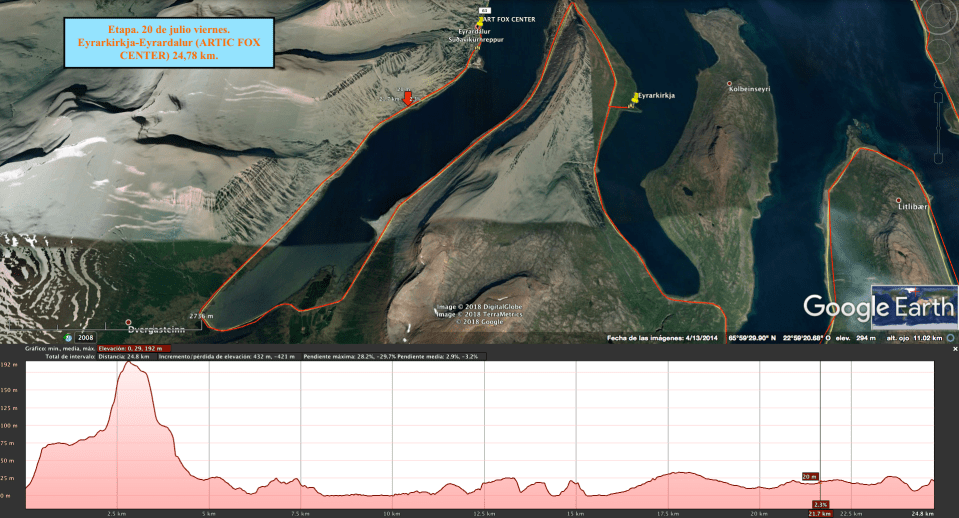This screenshot has width=959, height=518.
Task: Click the 21.7 km profile position marker
Action: click(x=820, y=513)
